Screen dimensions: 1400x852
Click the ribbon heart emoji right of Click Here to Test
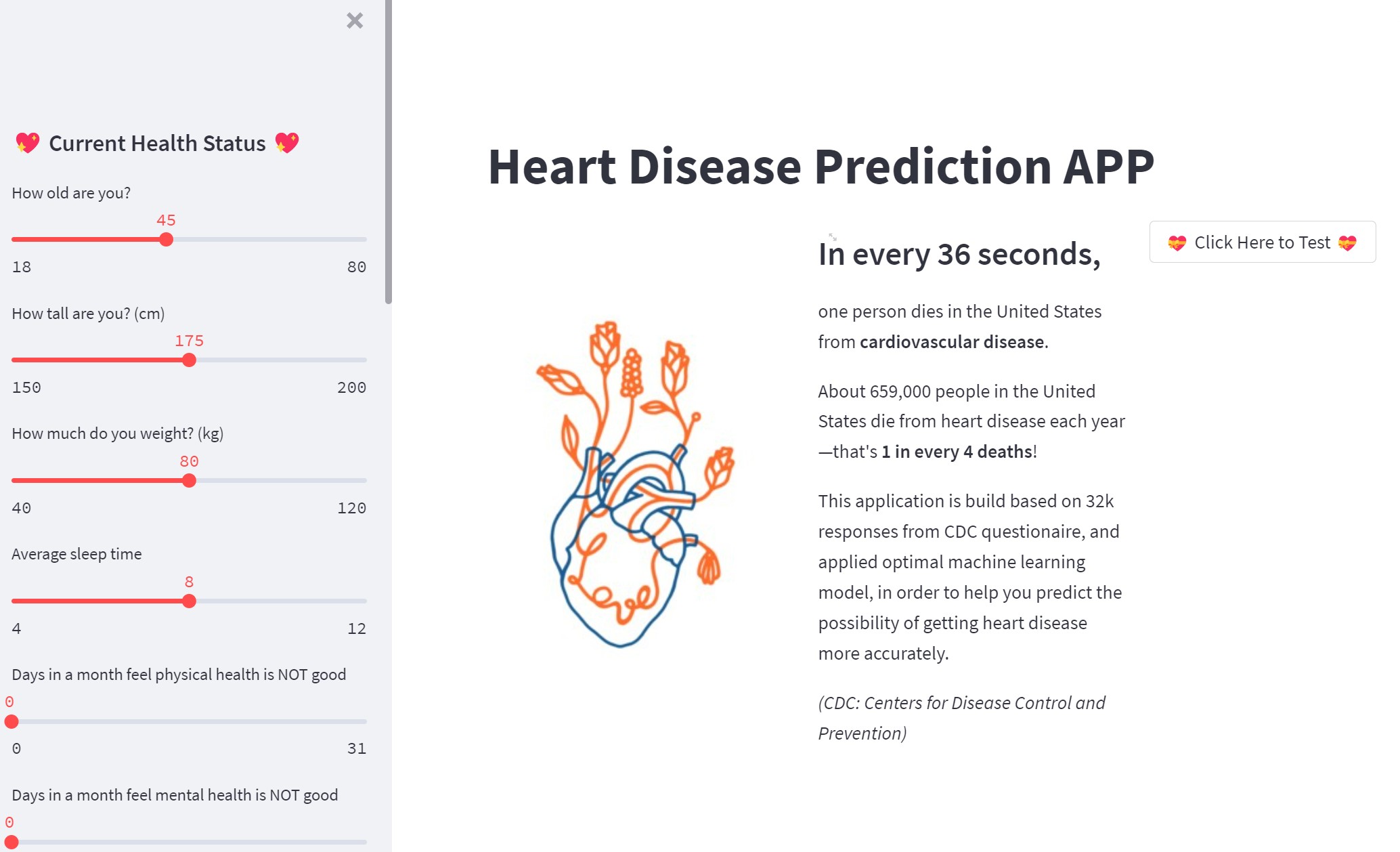click(1347, 242)
